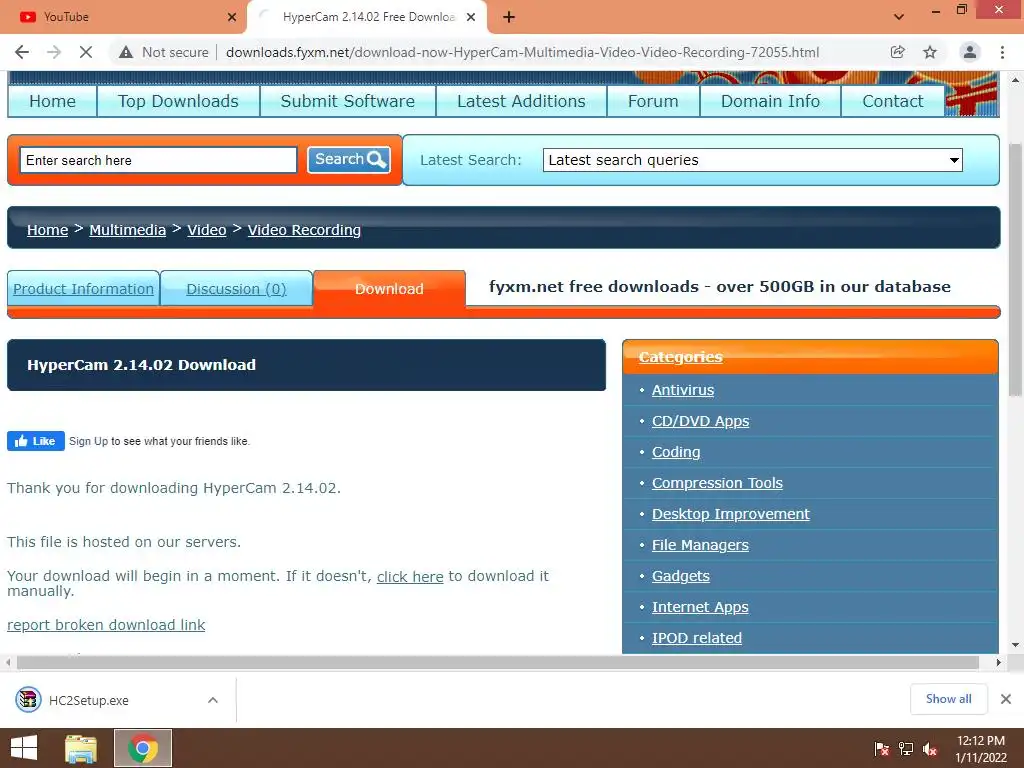The image size is (1024, 768).
Task: Click the 'click here' manual download link
Action: [x=410, y=577]
